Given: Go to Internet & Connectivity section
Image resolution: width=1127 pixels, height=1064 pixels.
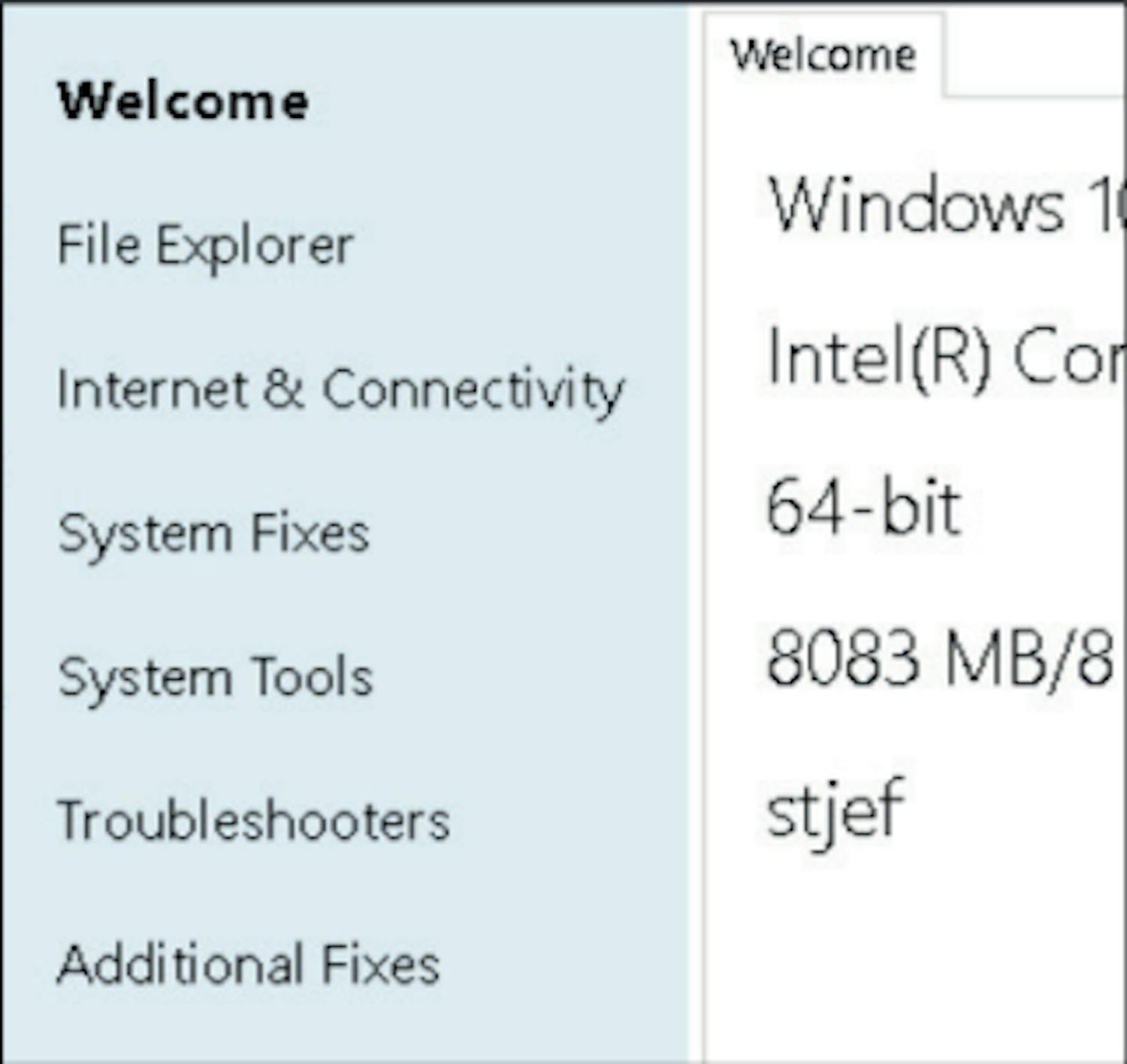Looking at the screenshot, I should click(340, 389).
